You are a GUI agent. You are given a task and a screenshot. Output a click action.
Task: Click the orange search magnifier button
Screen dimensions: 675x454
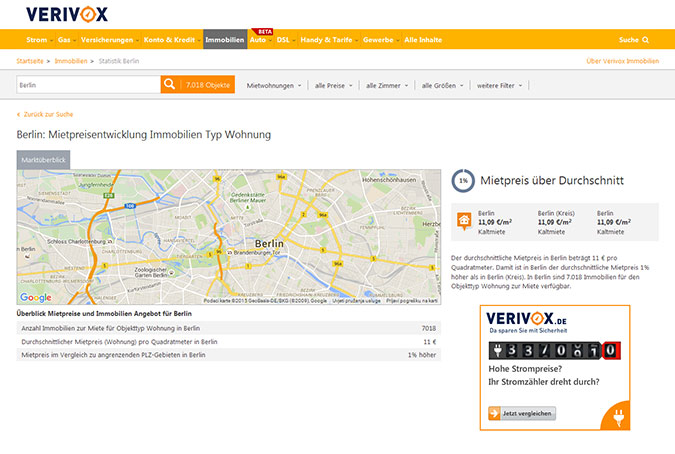170,84
